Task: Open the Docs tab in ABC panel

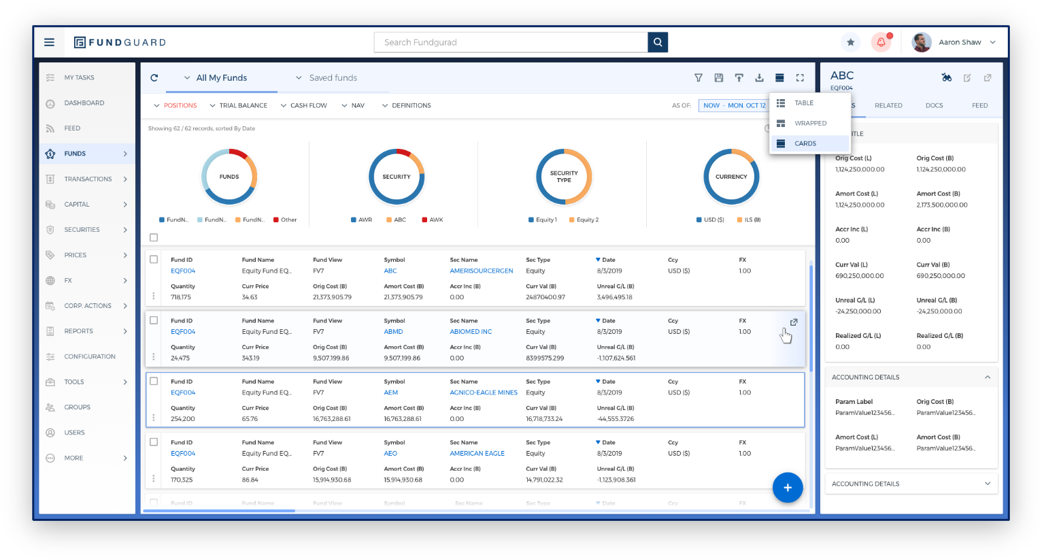Action: click(934, 106)
